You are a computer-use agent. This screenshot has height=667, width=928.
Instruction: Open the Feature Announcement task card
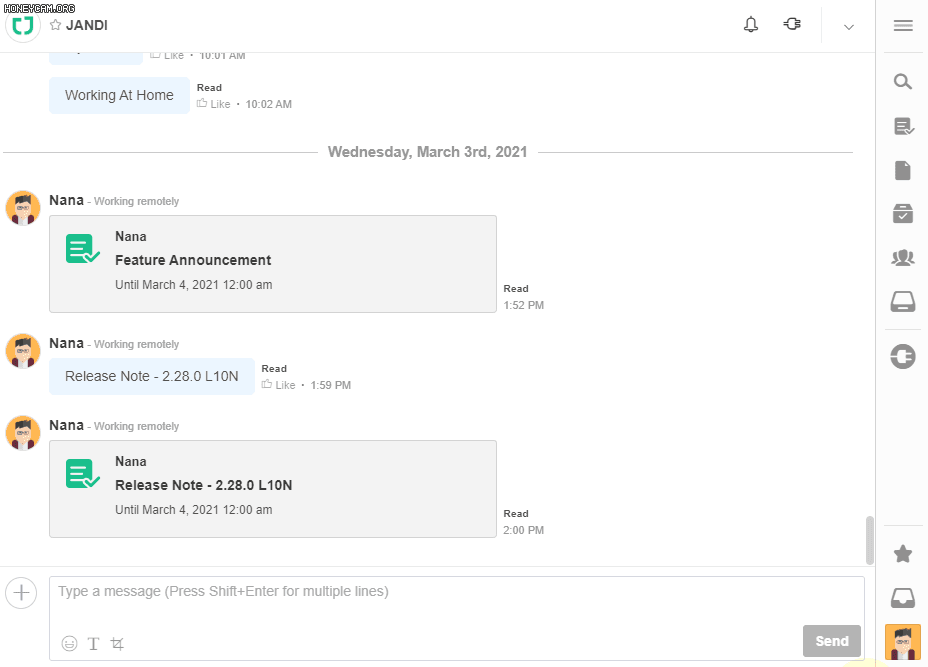click(x=273, y=264)
